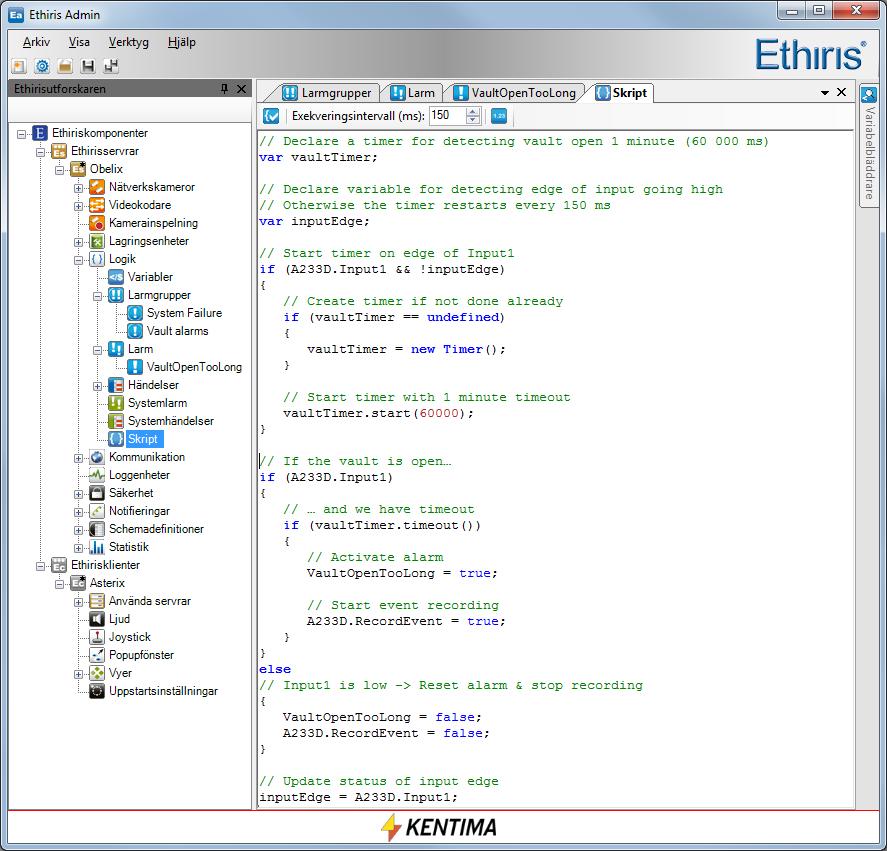Collapse the Logik node
Viewport: 887px width, 851px height.
78,260
